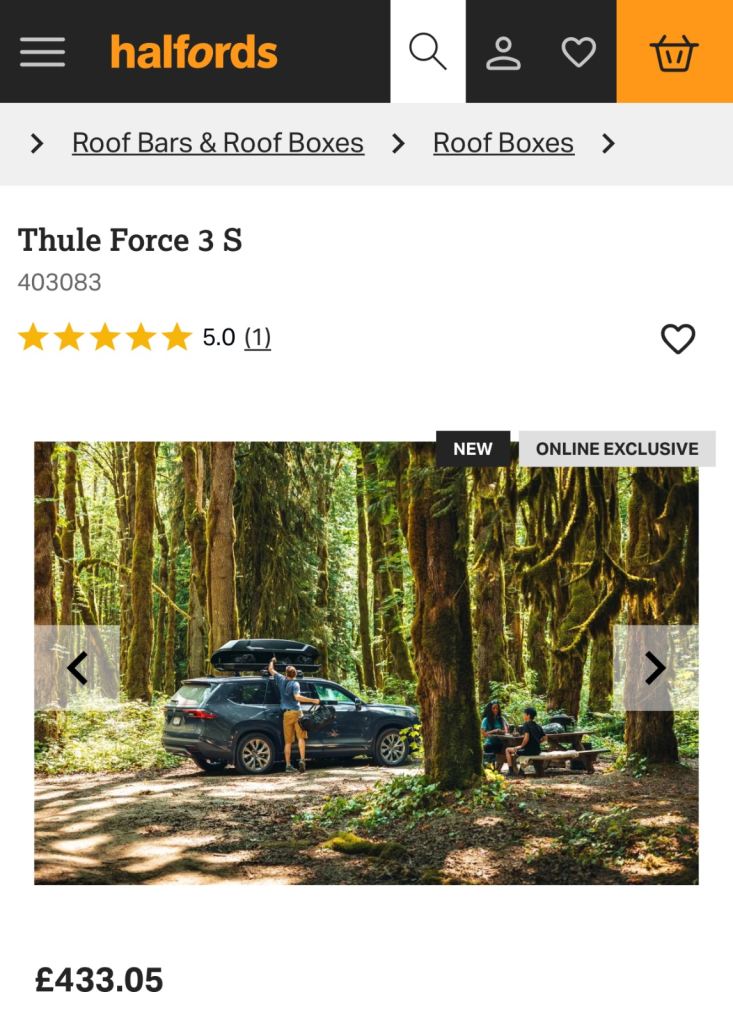The image size is (733, 1024).
Task: Click the NEW product badge
Action: coord(473,449)
